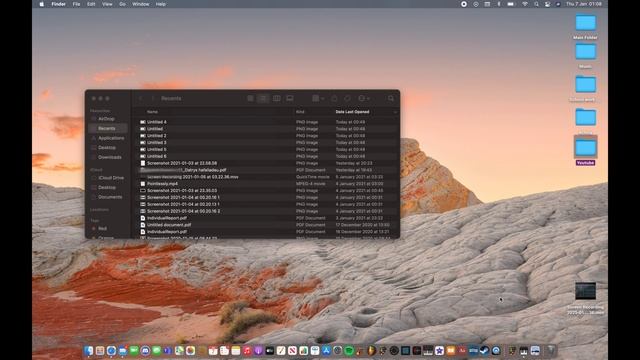Open the Window menu

pos(141,4)
